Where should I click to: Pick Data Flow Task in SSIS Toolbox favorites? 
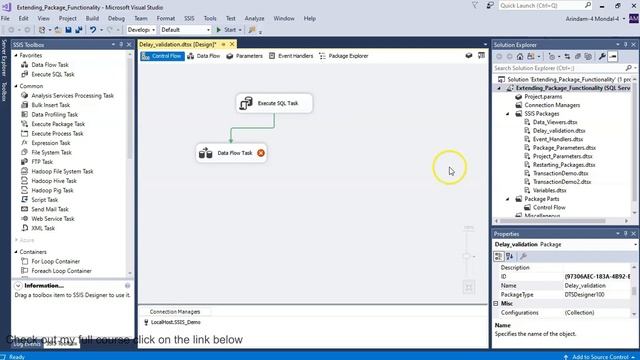(50, 65)
